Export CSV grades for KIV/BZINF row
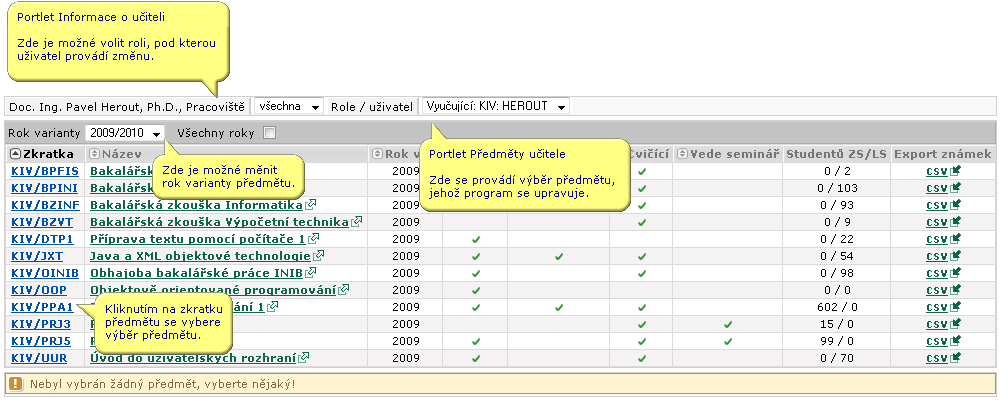Screen dimensions: 1001x400 (x=943, y=205)
